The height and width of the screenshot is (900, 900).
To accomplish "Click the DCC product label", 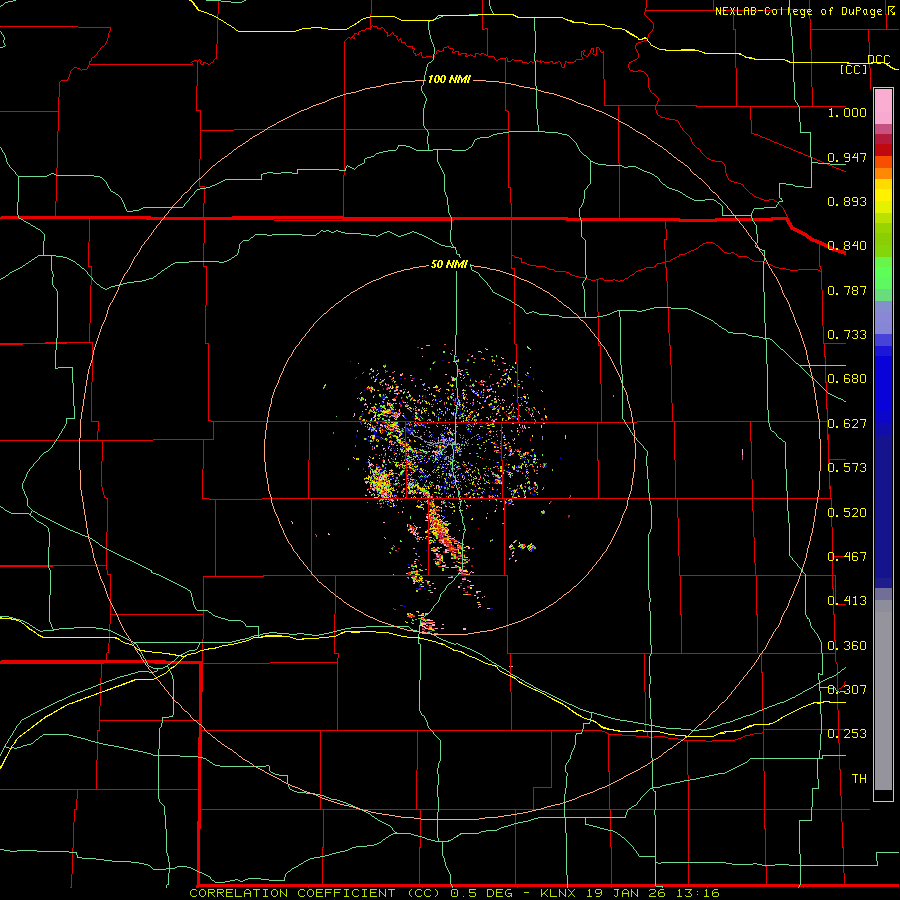I will click(x=878, y=59).
